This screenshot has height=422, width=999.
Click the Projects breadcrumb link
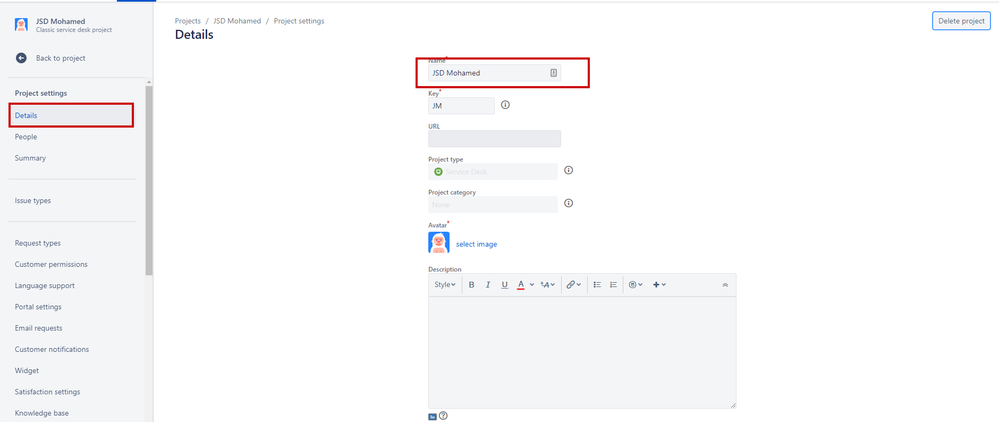pyautogui.click(x=187, y=21)
